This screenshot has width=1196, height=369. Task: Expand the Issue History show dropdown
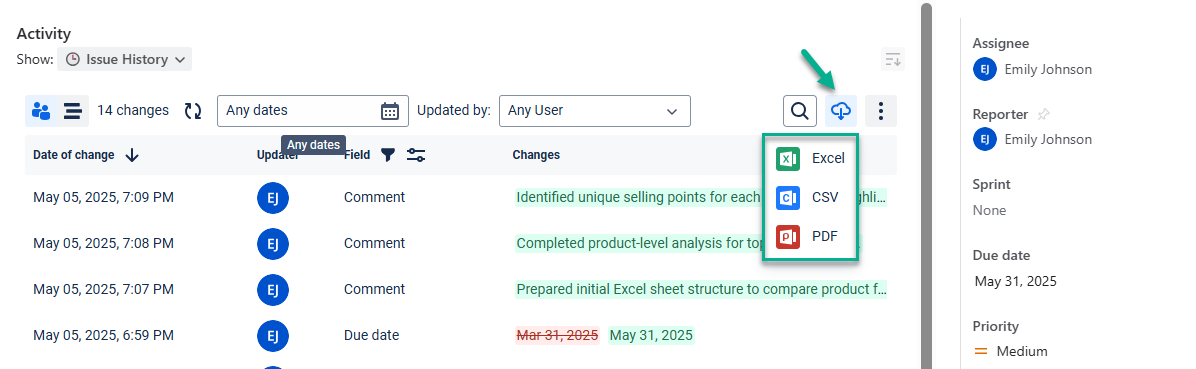124,59
